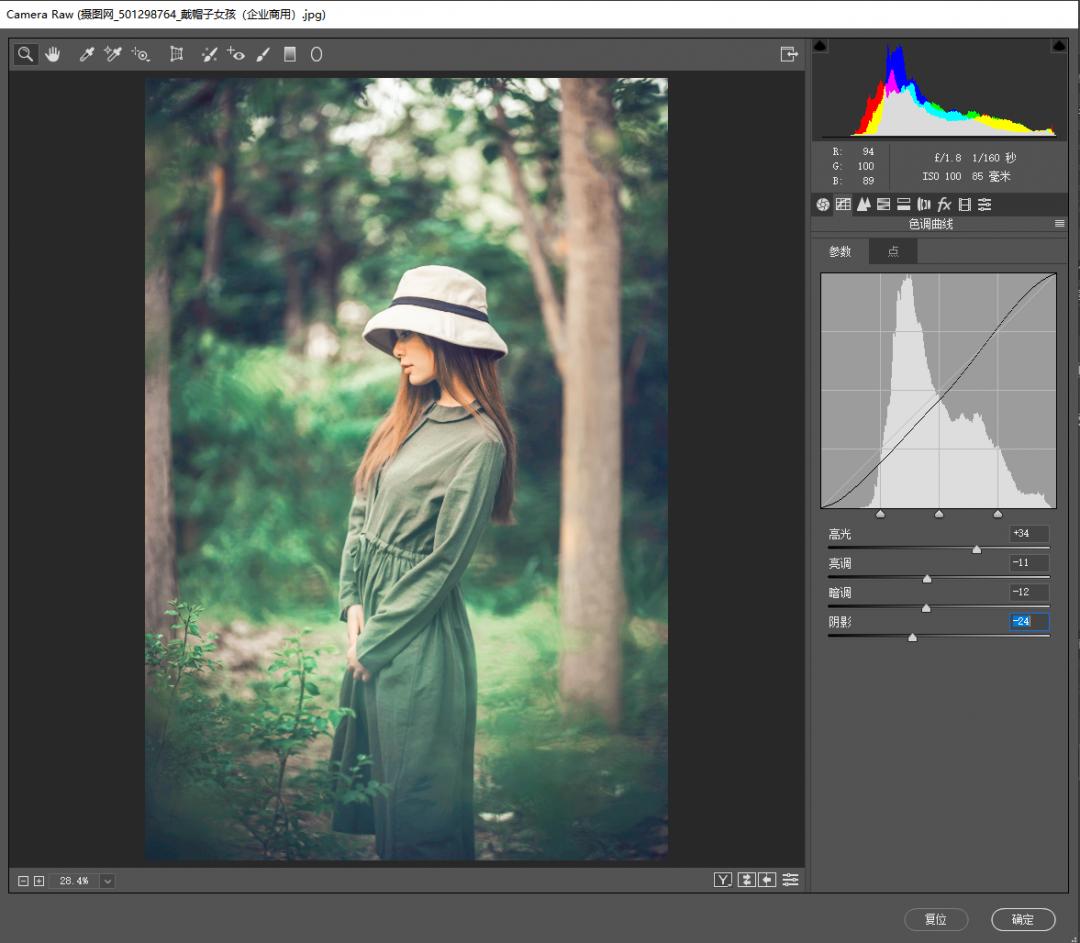Open the fx Effects panel
The width and height of the screenshot is (1080, 943).
coord(944,204)
